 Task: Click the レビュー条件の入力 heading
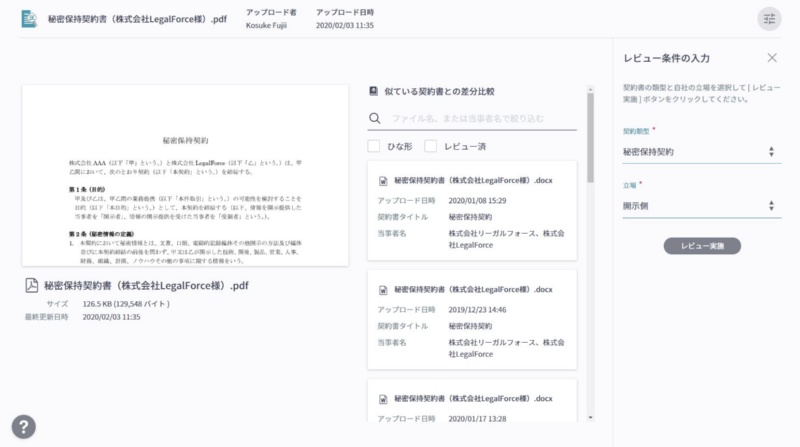(x=666, y=58)
